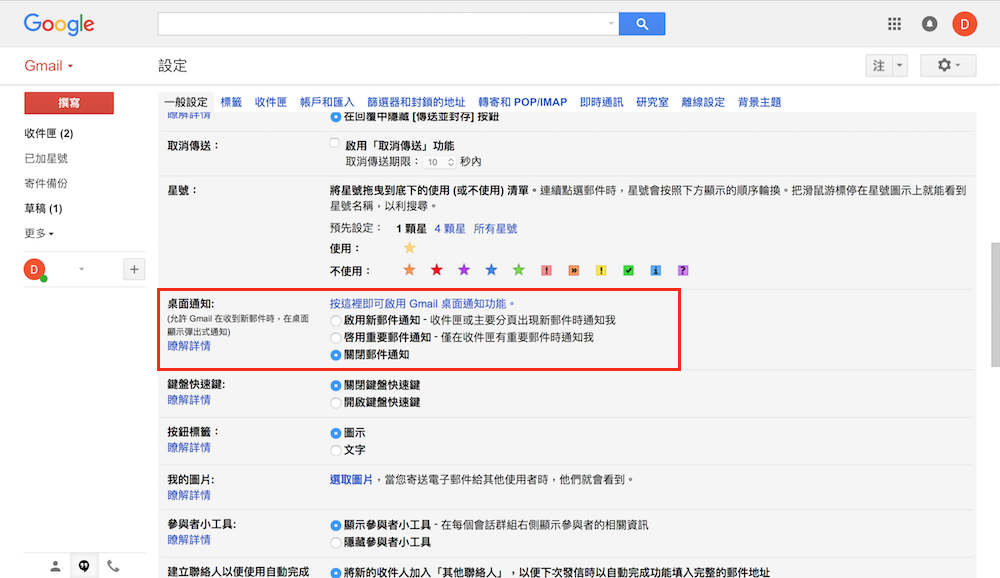Enable the 取消傳送 checkbox

coord(335,144)
